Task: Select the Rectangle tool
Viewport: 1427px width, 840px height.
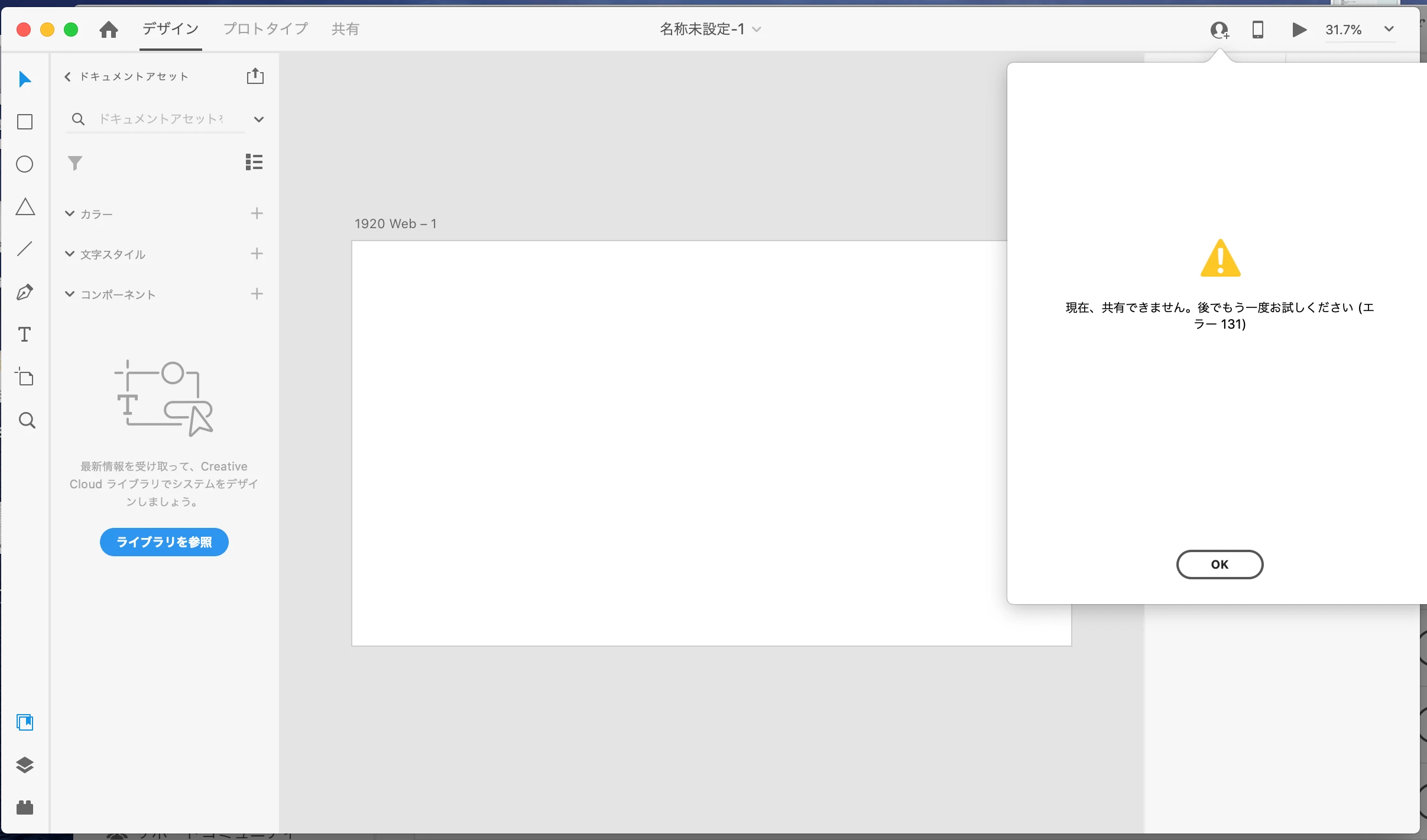Action: [x=25, y=122]
